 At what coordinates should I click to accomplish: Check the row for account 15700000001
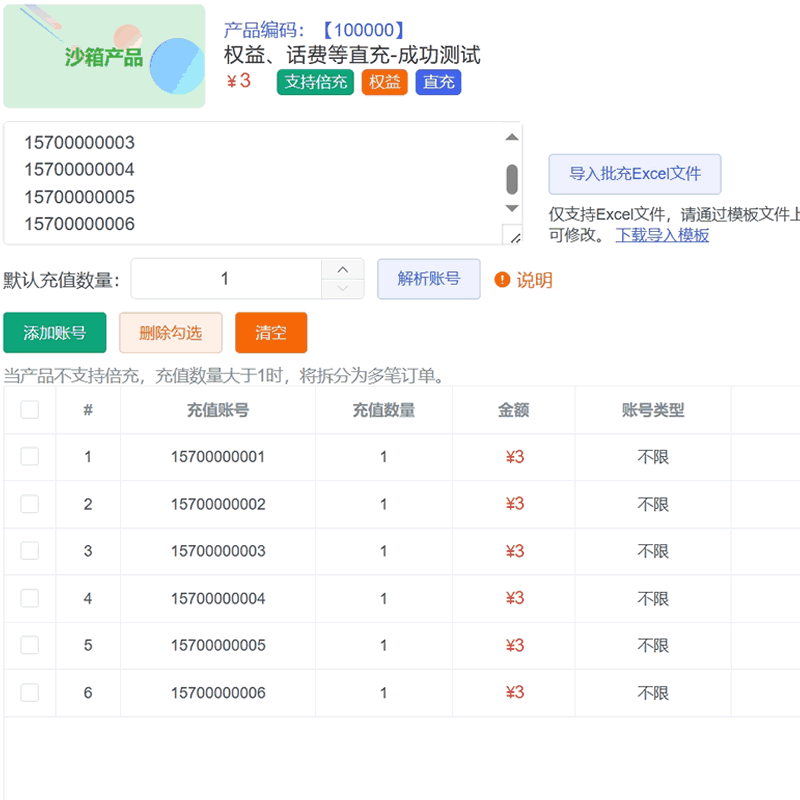(30, 457)
